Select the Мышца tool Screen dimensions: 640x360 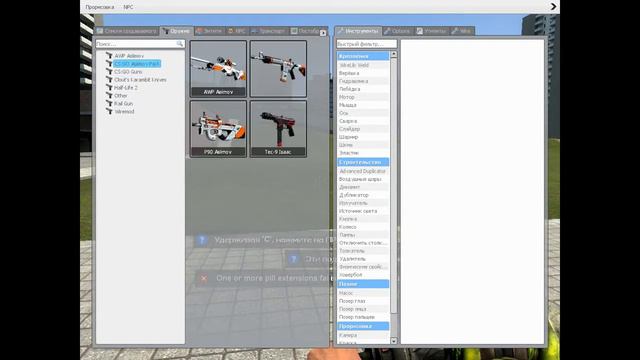point(363,105)
